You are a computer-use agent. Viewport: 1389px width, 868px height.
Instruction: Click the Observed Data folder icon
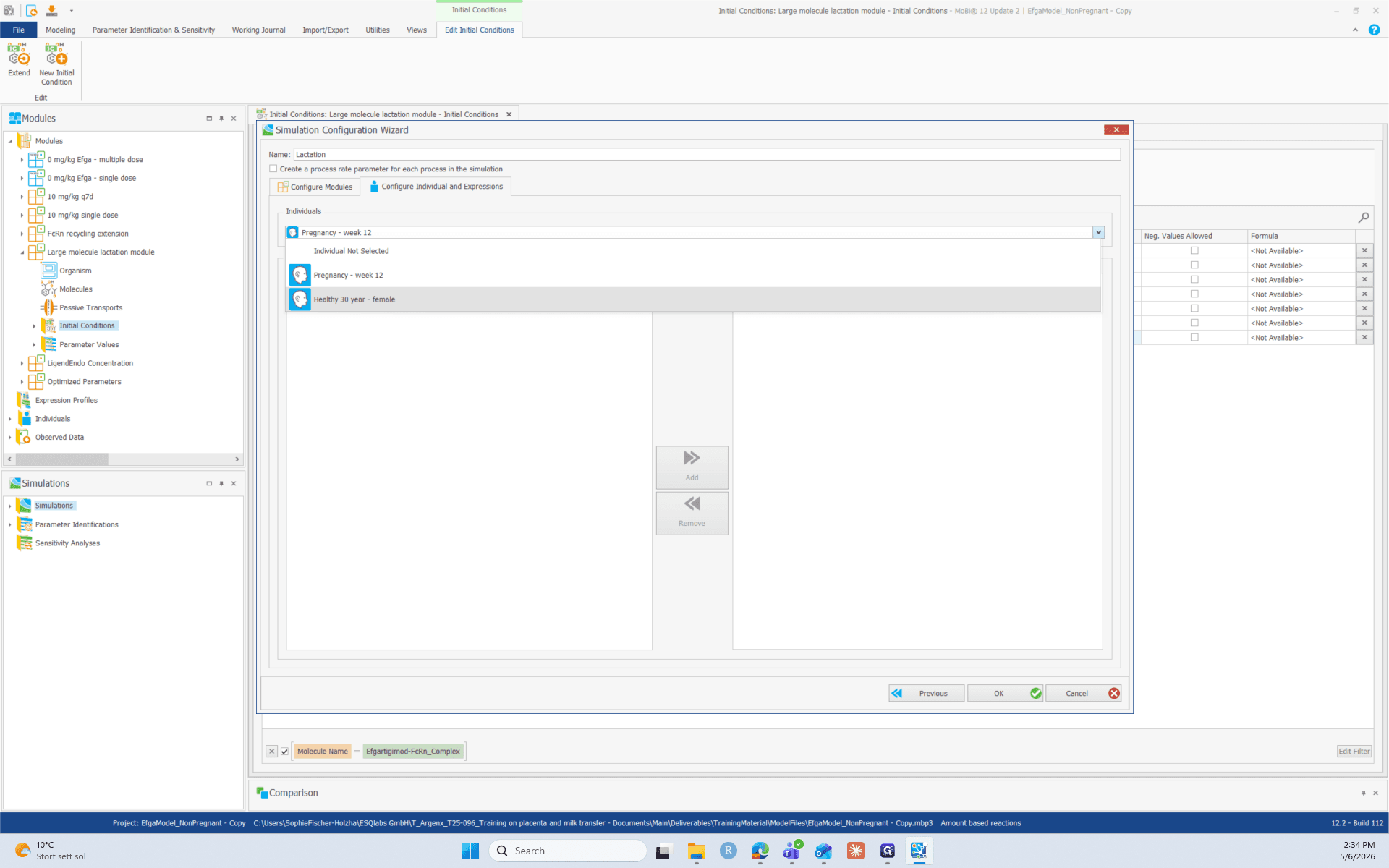click(x=24, y=437)
